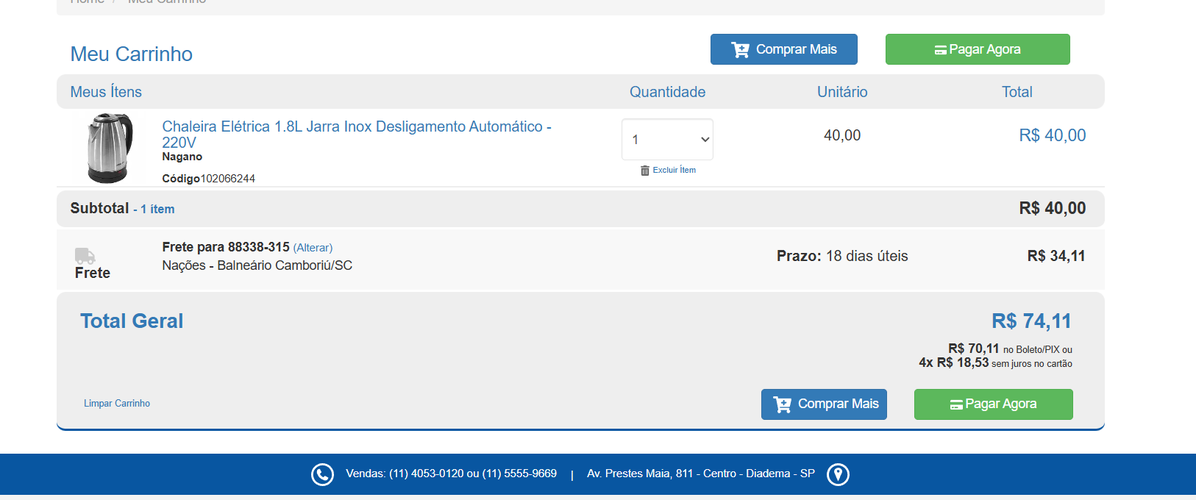Click the Av. Prestes Maia address in footer

click(700, 473)
